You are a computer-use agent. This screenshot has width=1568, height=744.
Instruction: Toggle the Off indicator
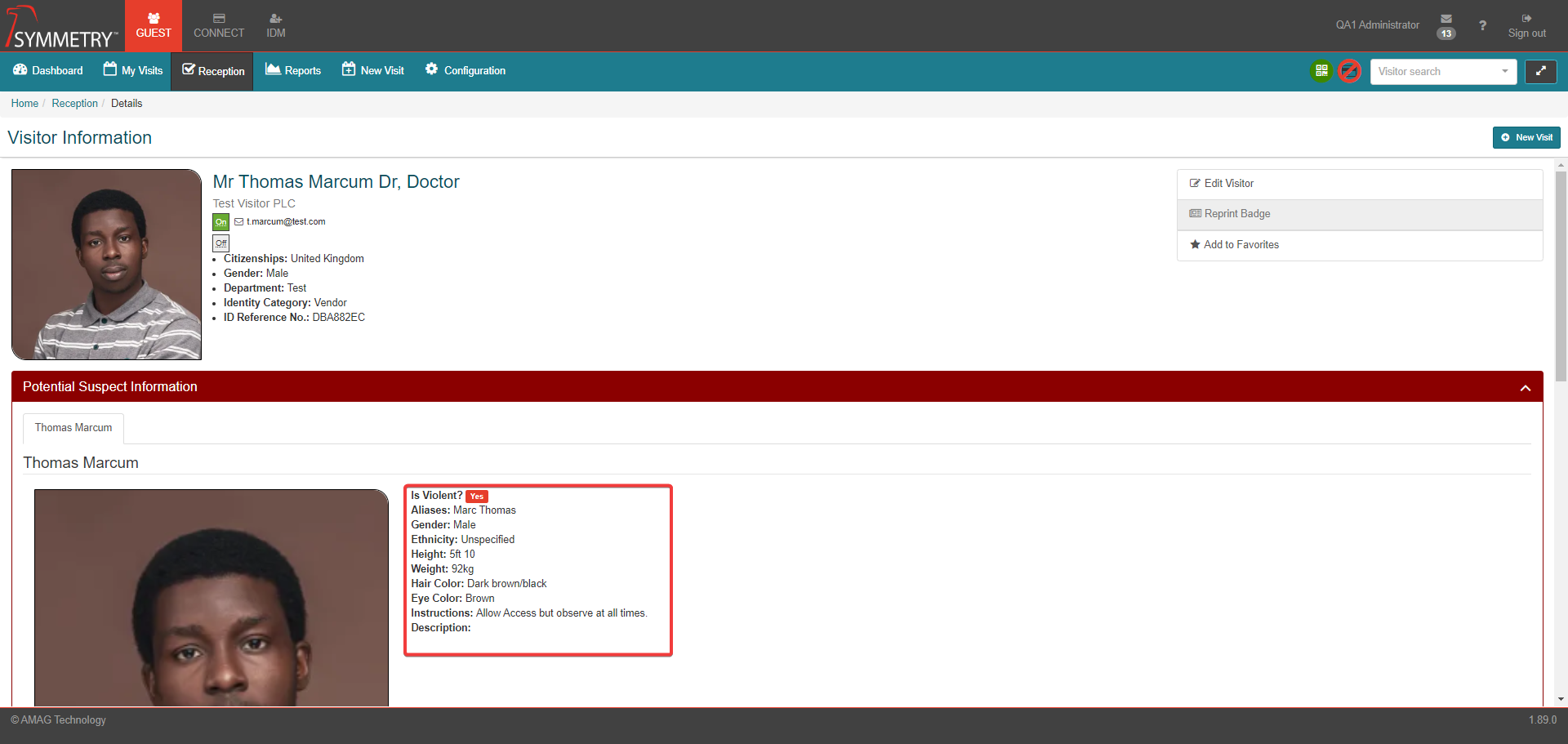(x=221, y=243)
